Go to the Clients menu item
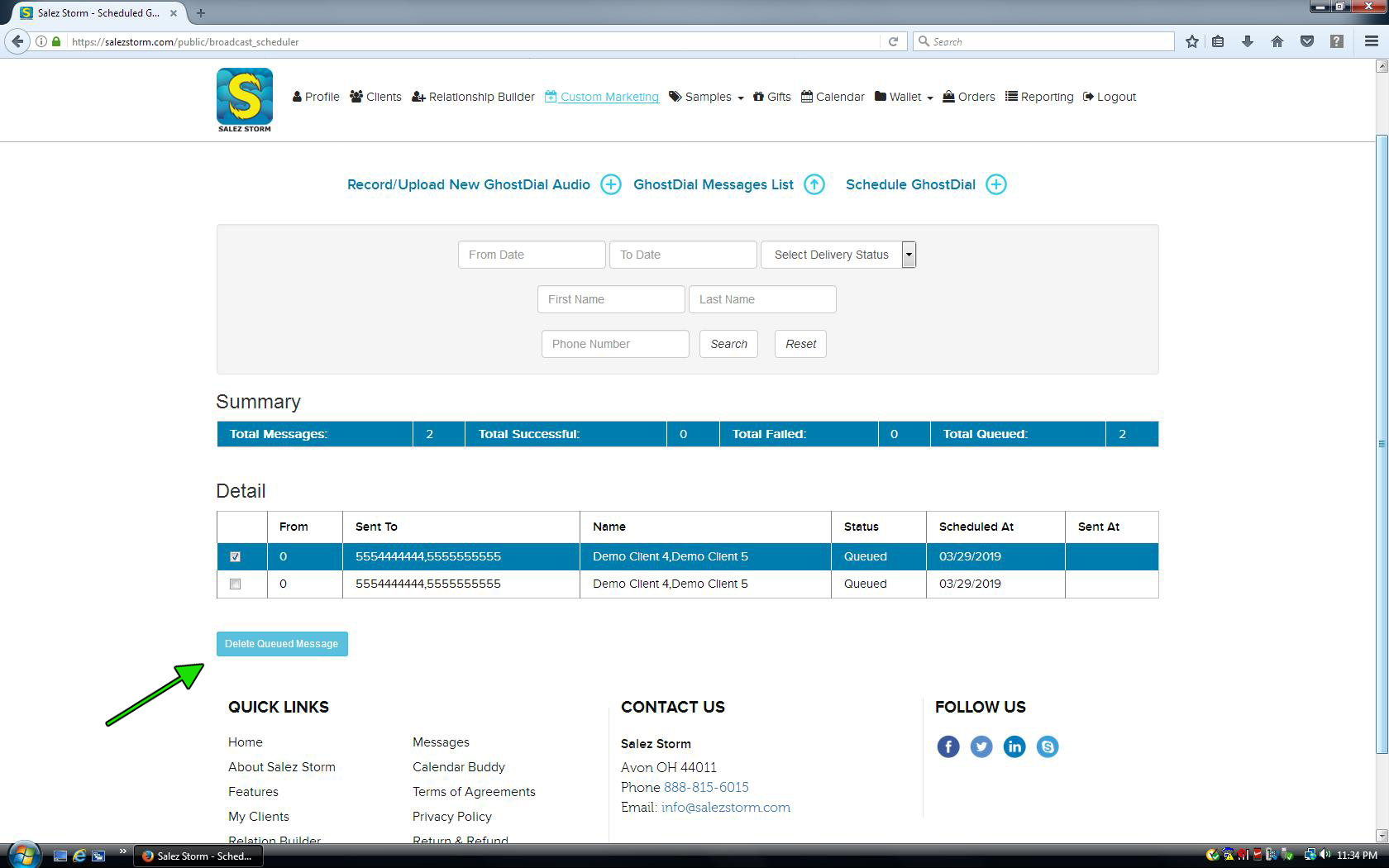The height and width of the screenshot is (868, 1389). tap(375, 97)
